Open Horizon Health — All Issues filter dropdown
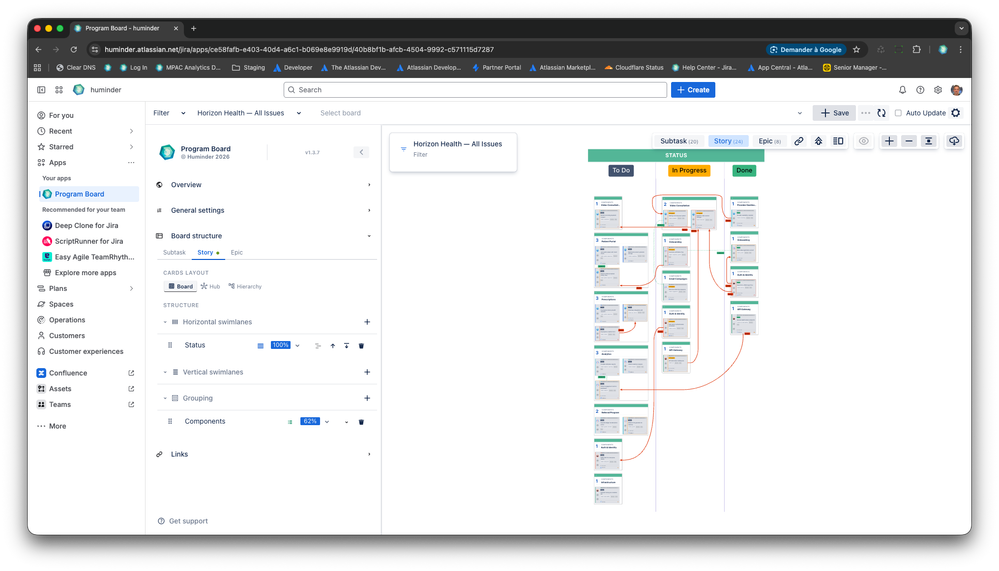 tap(248, 113)
